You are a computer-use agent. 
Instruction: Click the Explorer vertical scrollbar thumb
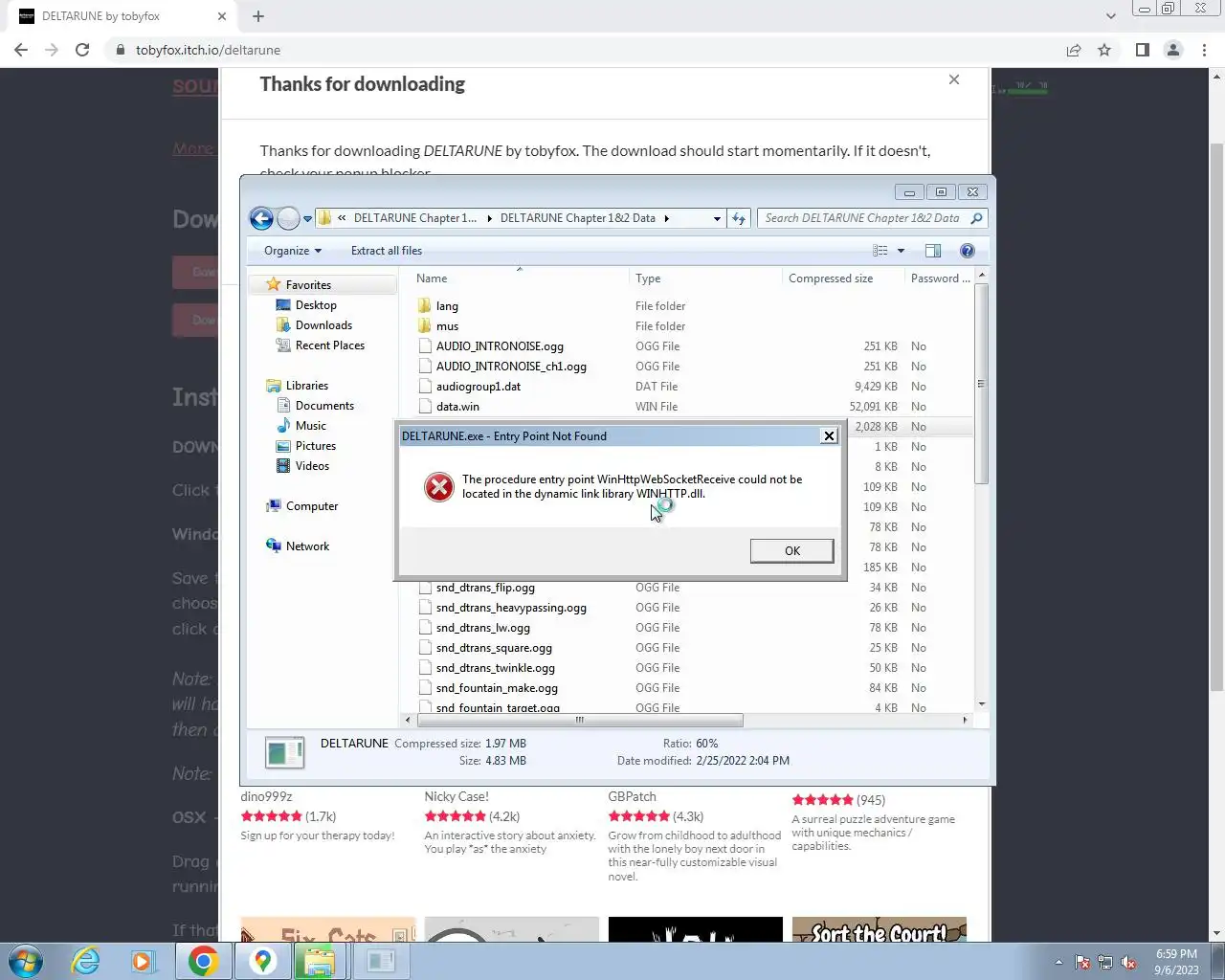point(981,383)
